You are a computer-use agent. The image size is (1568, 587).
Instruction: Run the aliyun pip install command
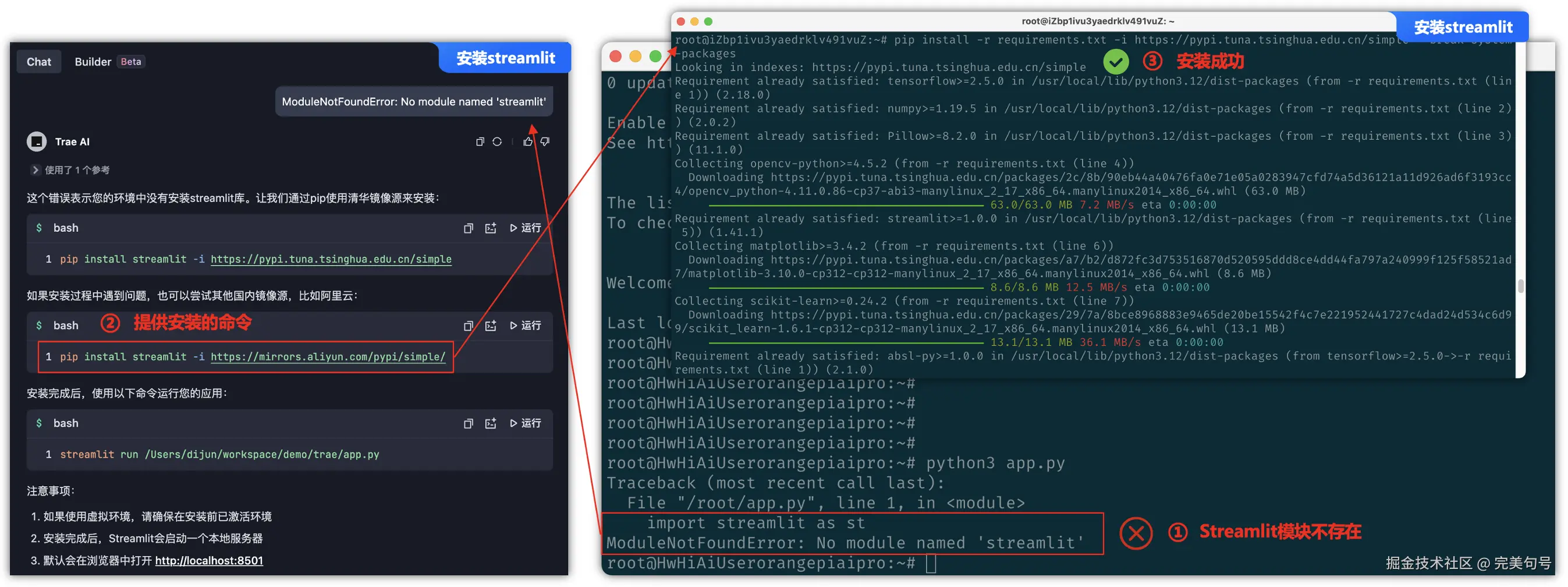(526, 326)
